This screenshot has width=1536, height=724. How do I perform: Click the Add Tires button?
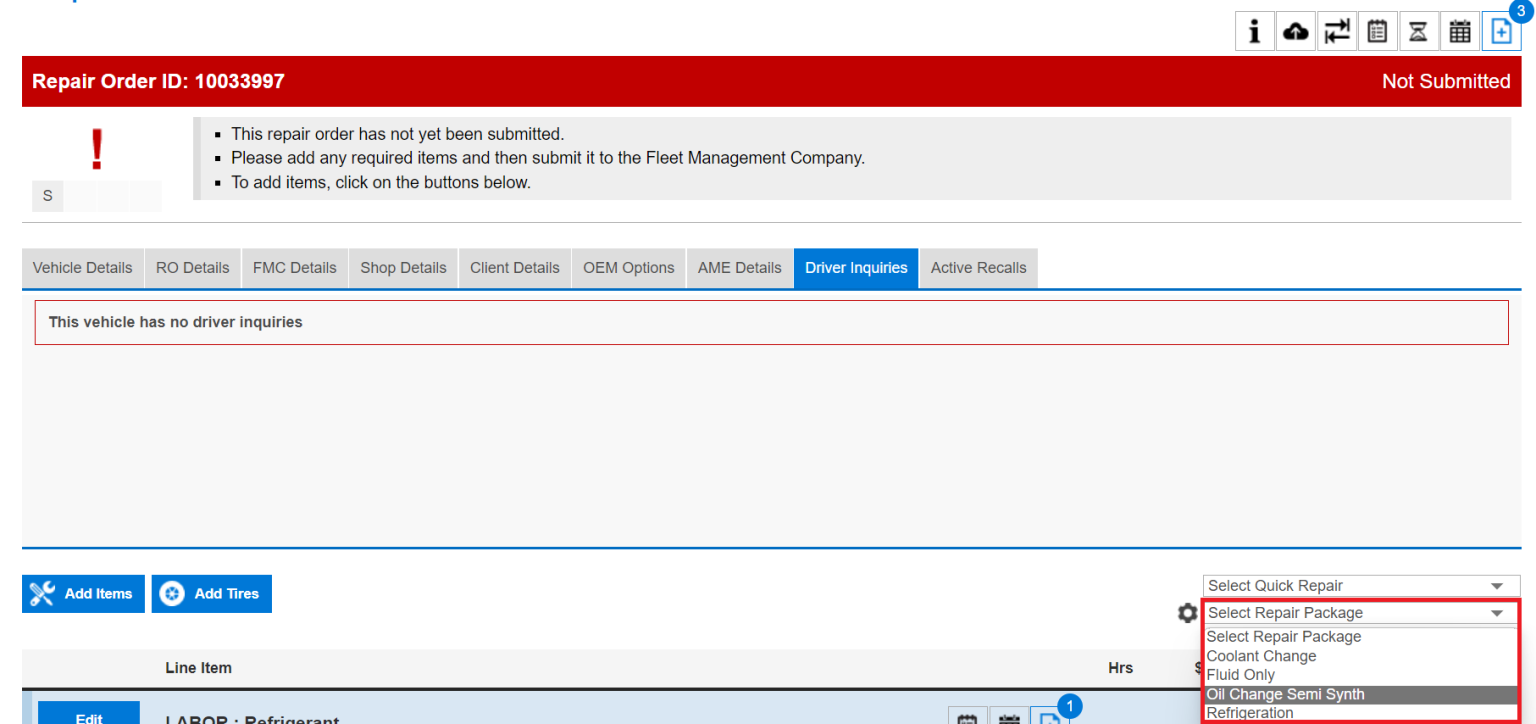[212, 594]
